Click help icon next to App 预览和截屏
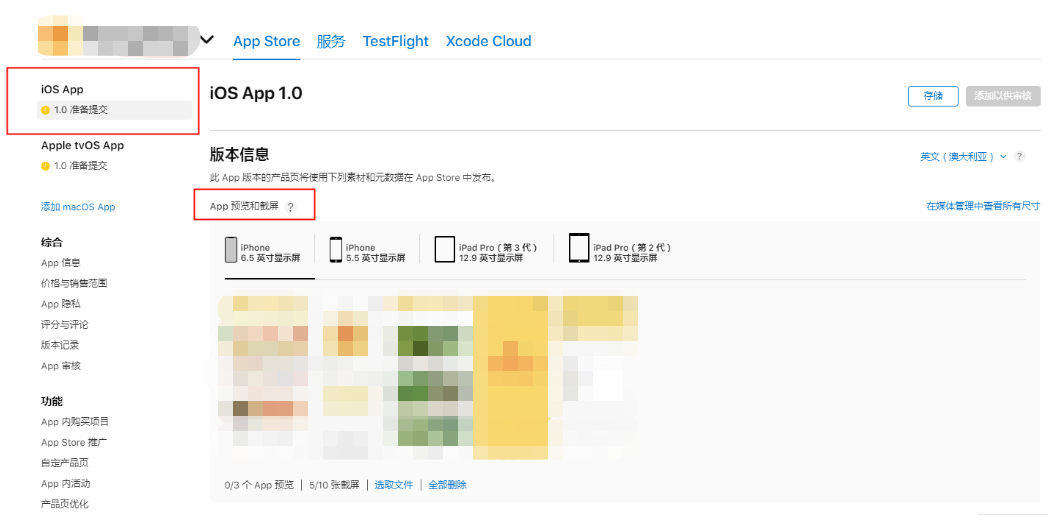This screenshot has height=515, width=1048. coord(290,207)
